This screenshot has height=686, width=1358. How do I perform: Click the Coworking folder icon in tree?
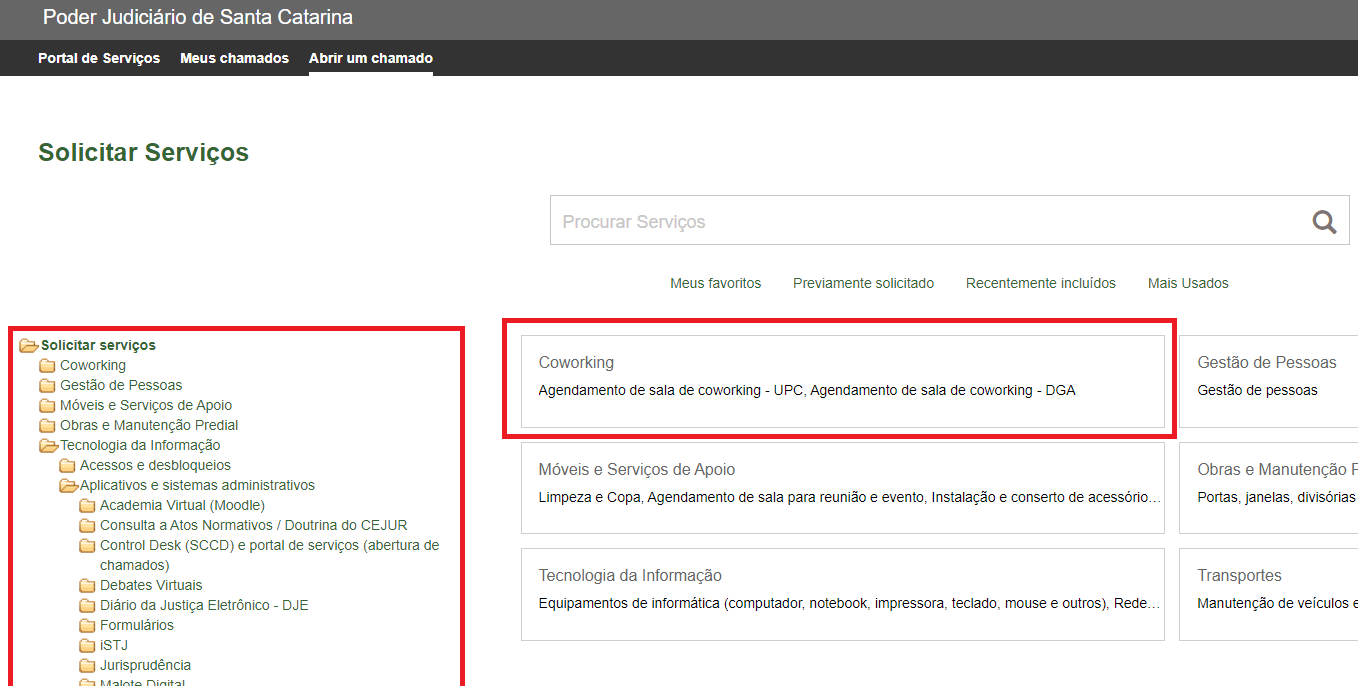point(47,365)
